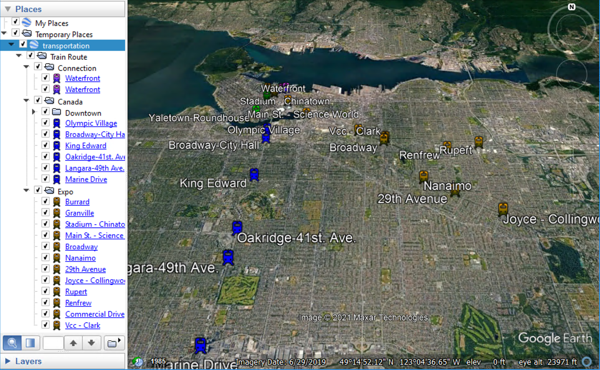Select the Nanaimo orange train marker on the map
The height and width of the screenshot is (370, 600).
[x=423, y=176]
